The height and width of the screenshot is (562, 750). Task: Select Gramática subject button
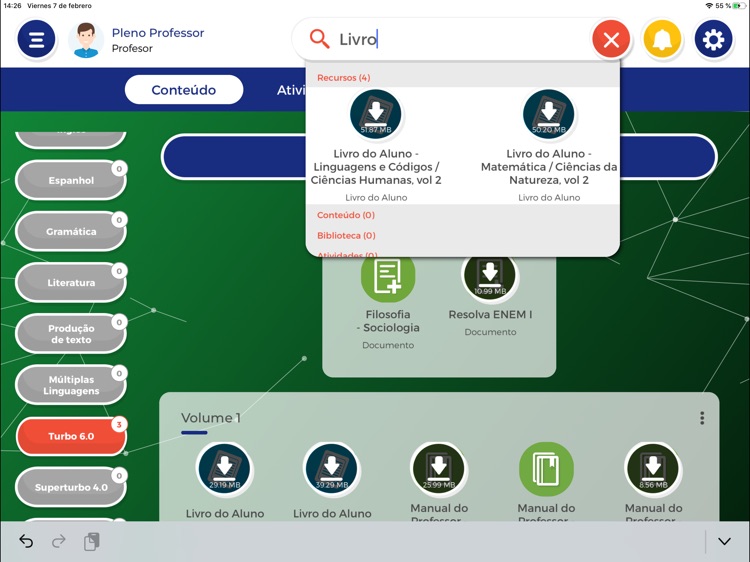71,231
